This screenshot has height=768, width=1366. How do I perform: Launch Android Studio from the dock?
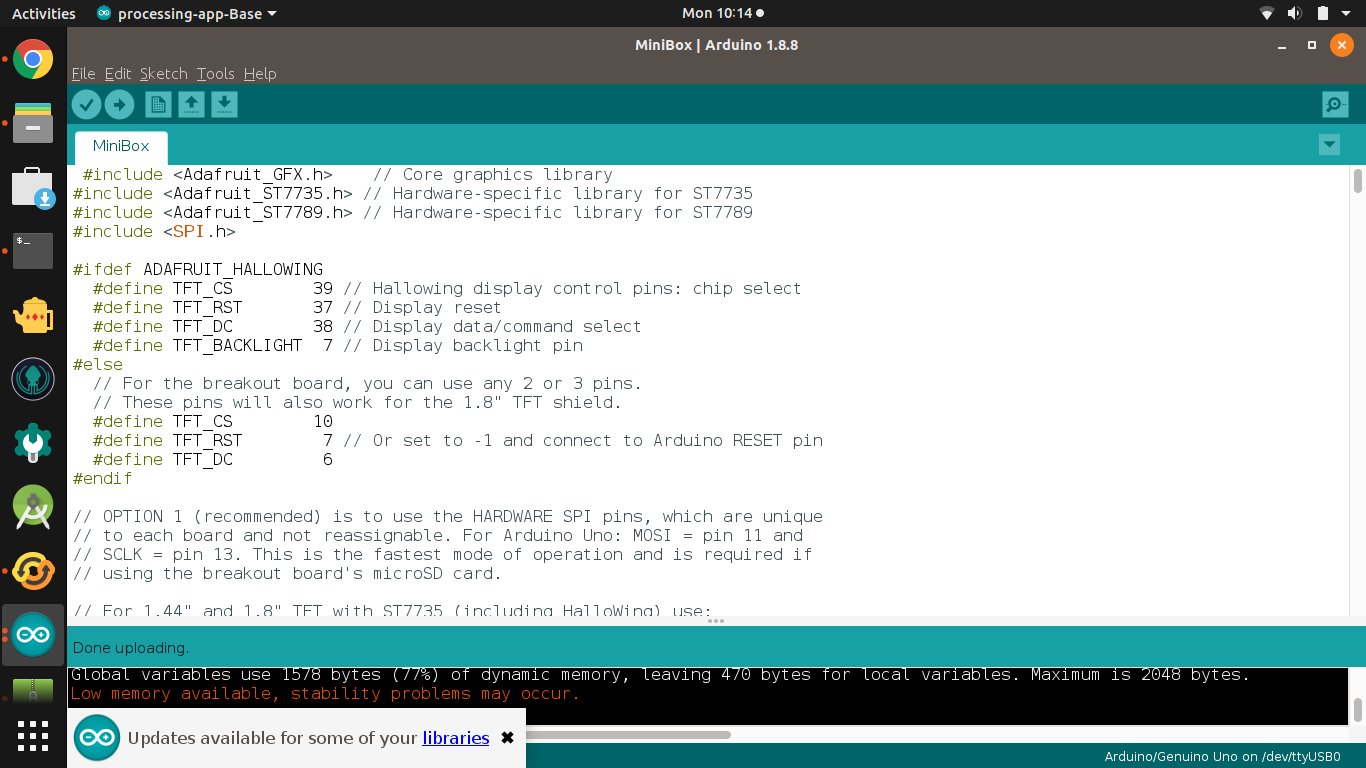[33, 507]
